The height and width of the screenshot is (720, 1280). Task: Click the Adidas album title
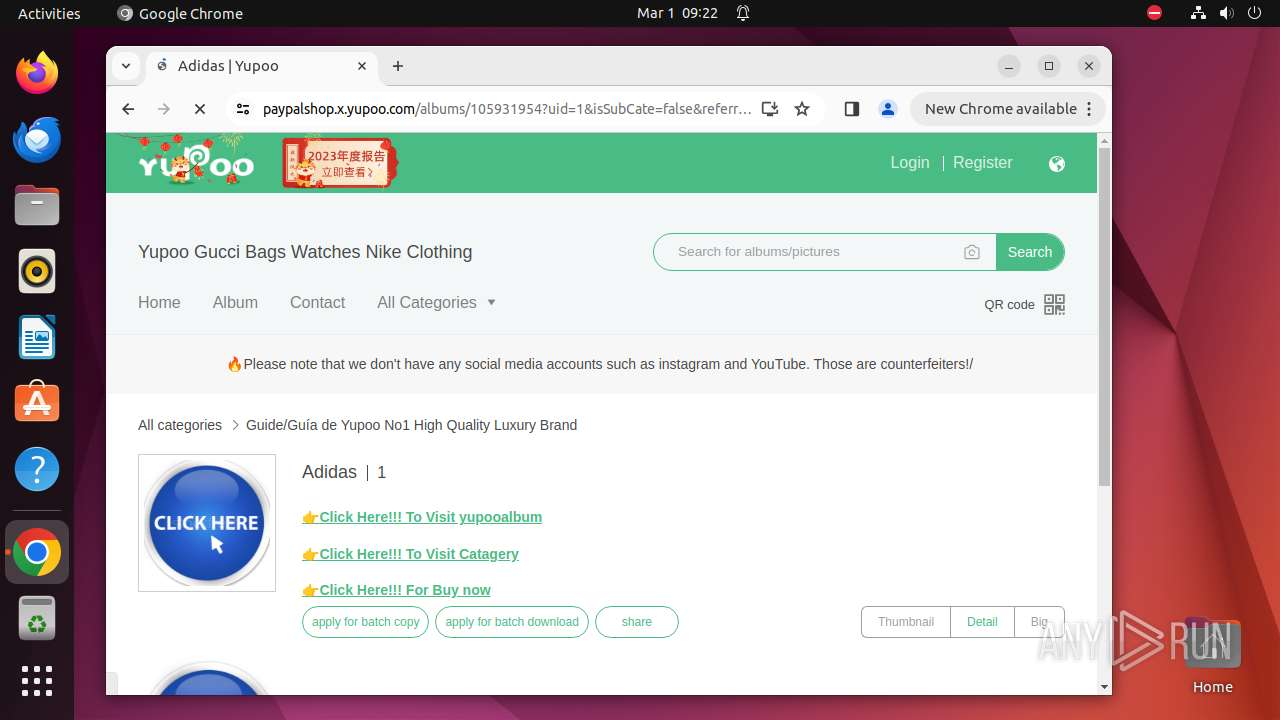click(x=329, y=472)
